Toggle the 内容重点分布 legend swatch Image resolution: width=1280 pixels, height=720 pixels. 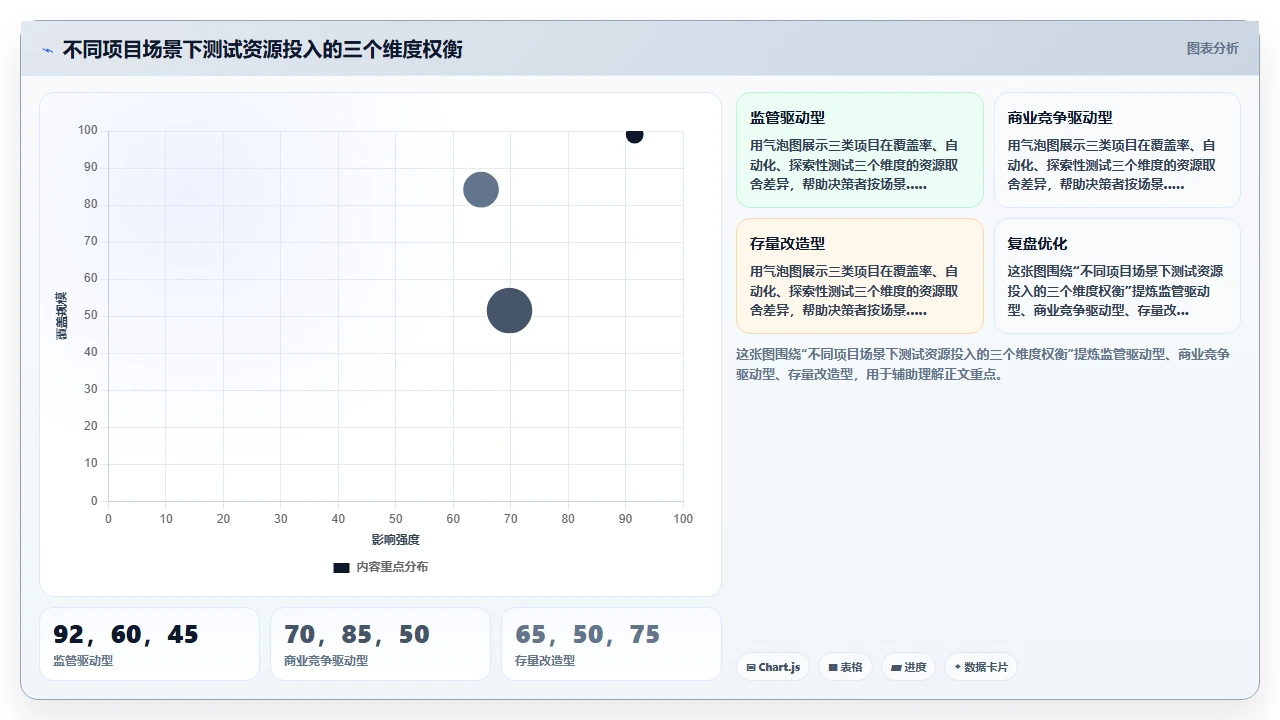pyautogui.click(x=341, y=567)
